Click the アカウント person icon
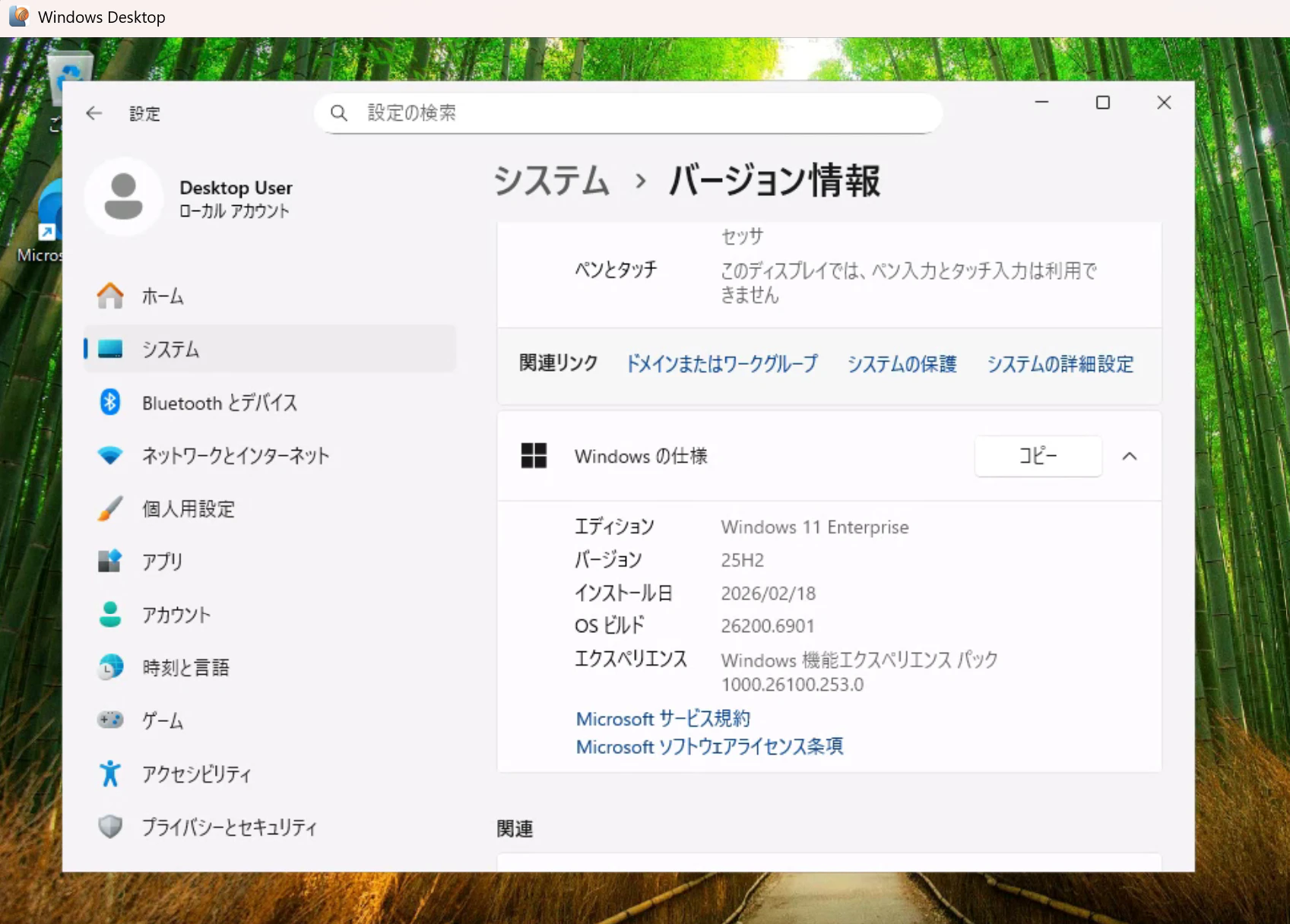This screenshot has width=1290, height=924. point(110,614)
